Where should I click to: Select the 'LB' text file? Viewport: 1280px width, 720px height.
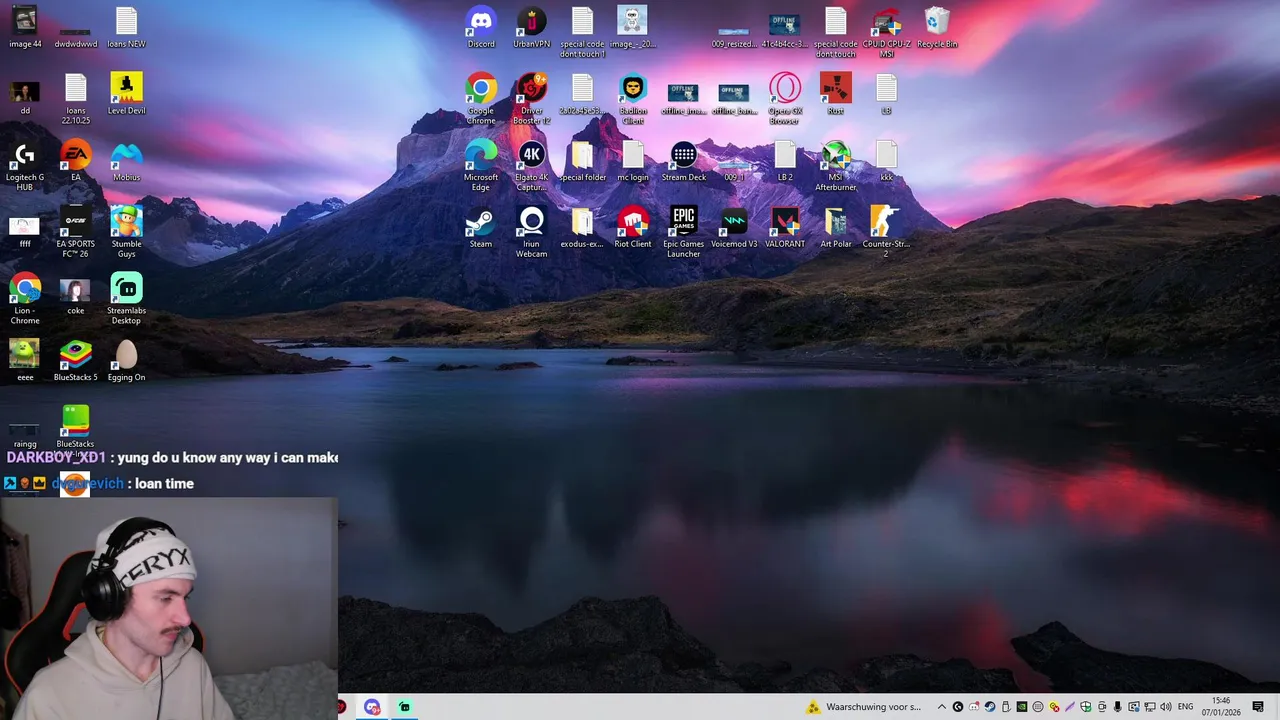coord(886,94)
